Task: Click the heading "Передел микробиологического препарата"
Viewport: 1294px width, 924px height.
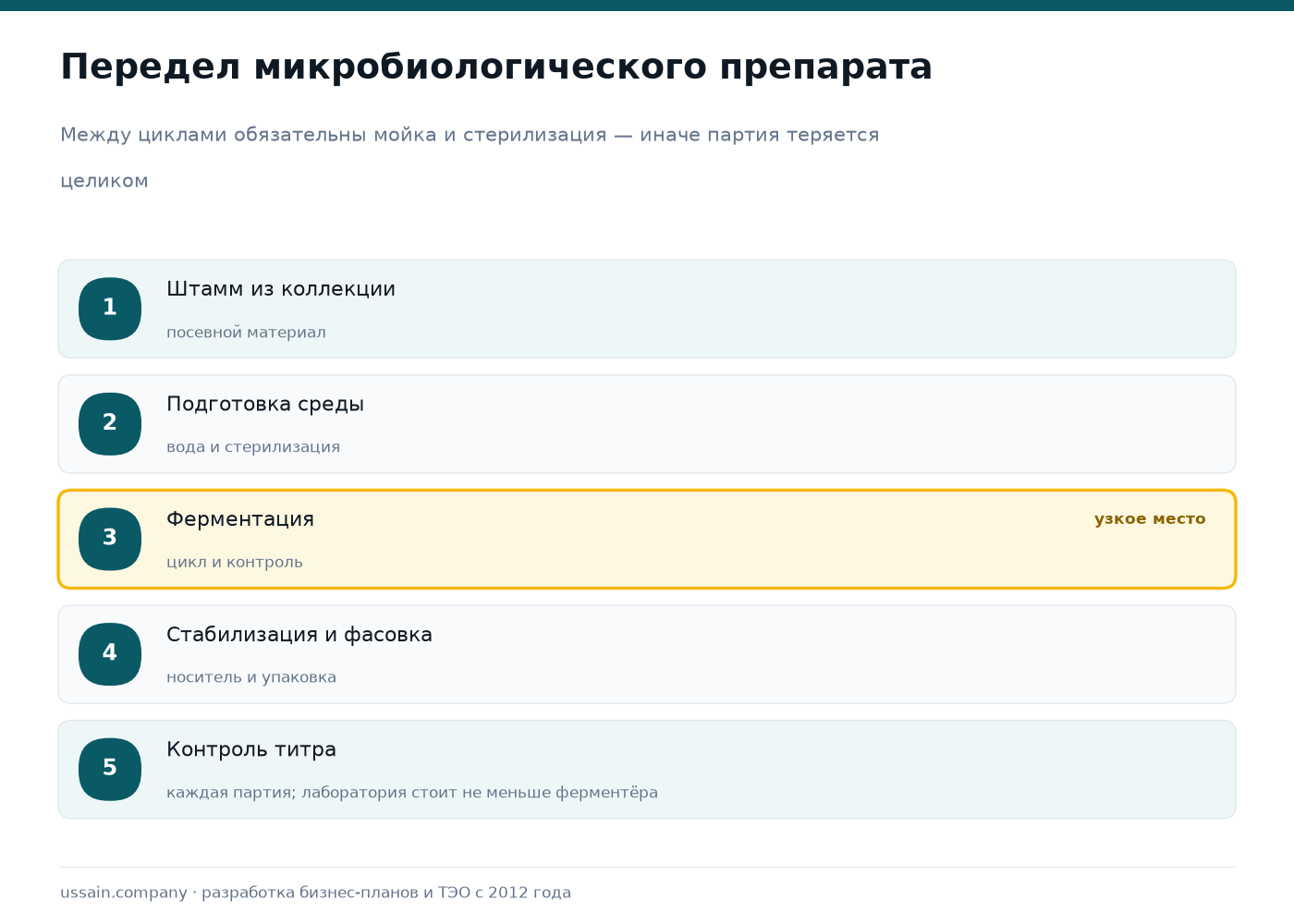Action: point(496,67)
